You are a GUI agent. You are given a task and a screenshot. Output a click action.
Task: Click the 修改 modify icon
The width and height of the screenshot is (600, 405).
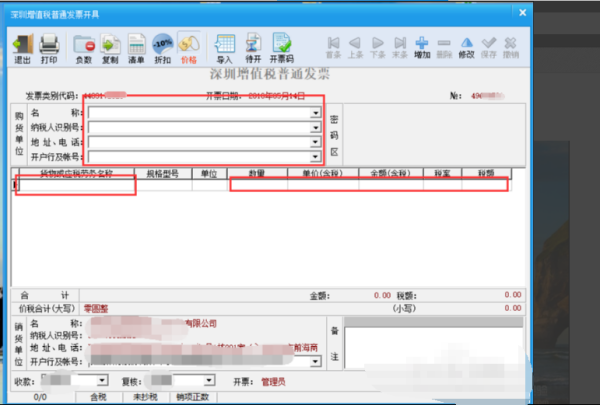tap(466, 48)
